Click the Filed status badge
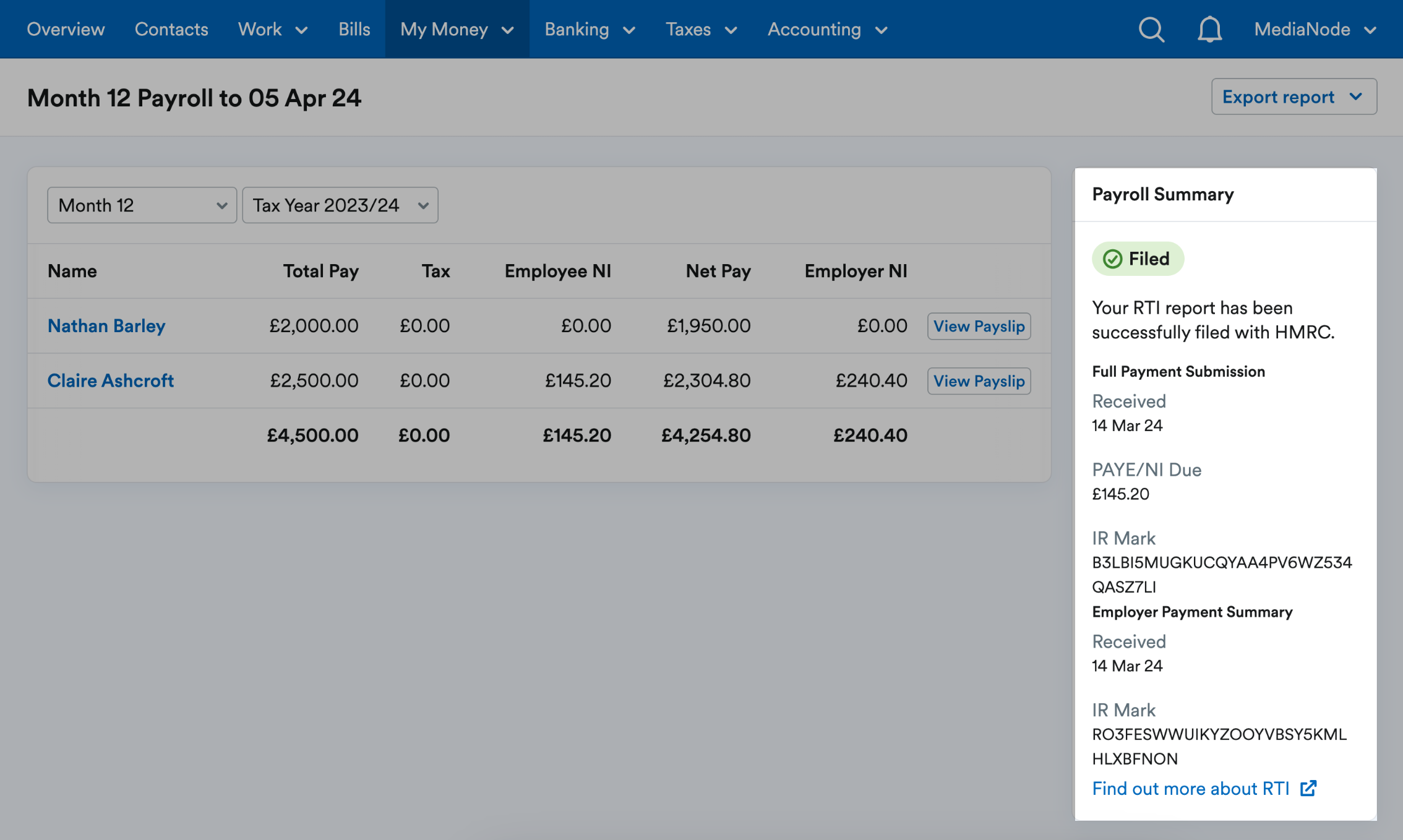Image resolution: width=1403 pixels, height=840 pixels. (1138, 259)
